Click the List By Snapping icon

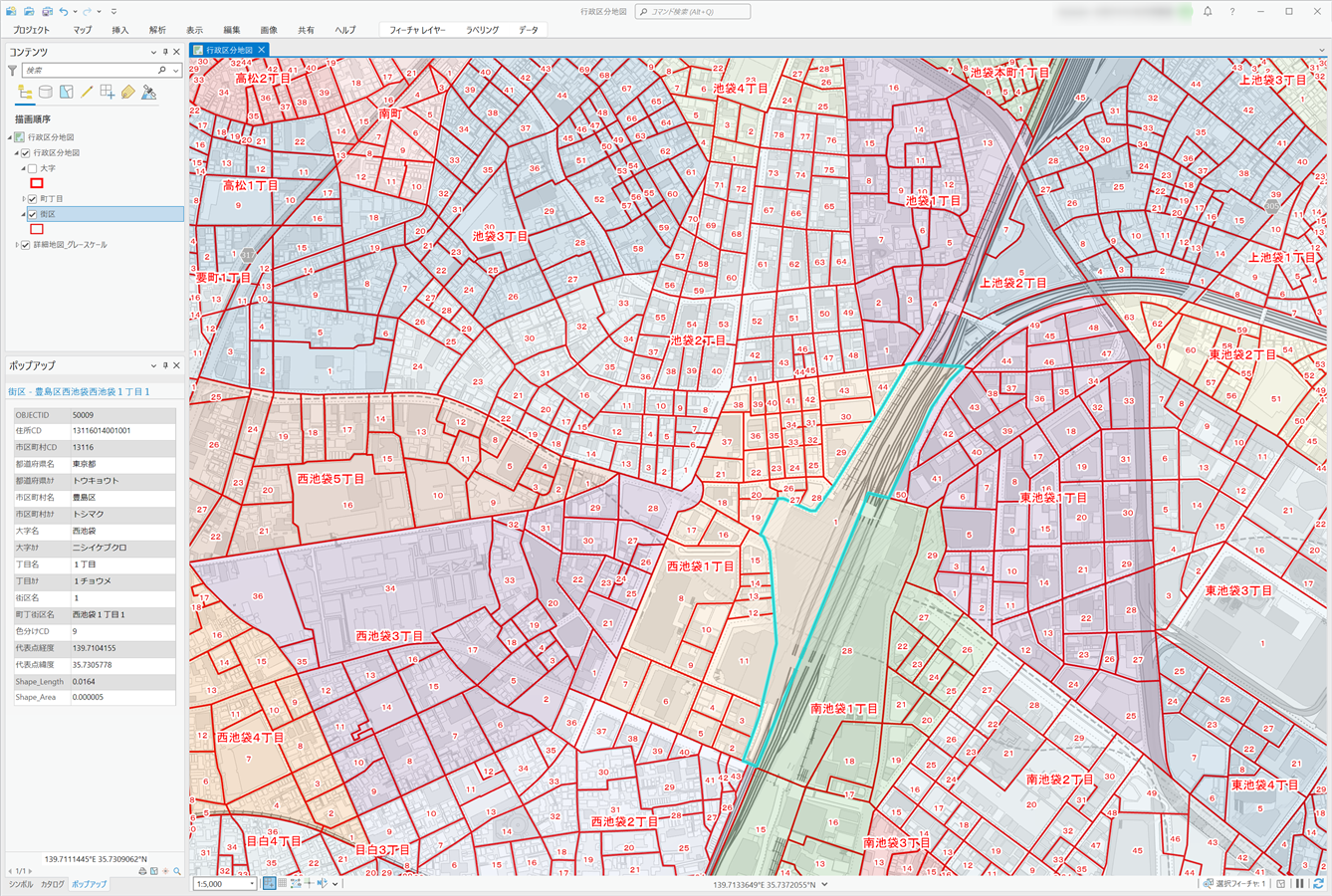tap(107, 93)
